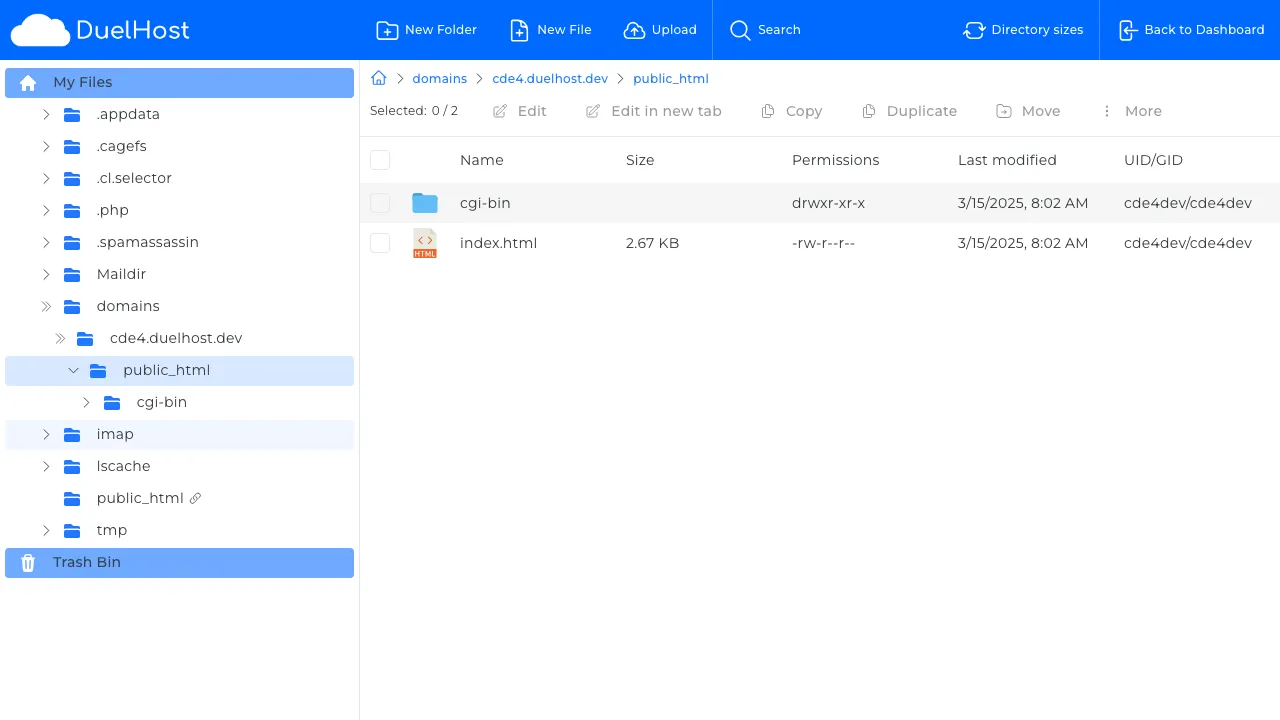Click the New File icon
The image size is (1280, 720).
tap(519, 30)
